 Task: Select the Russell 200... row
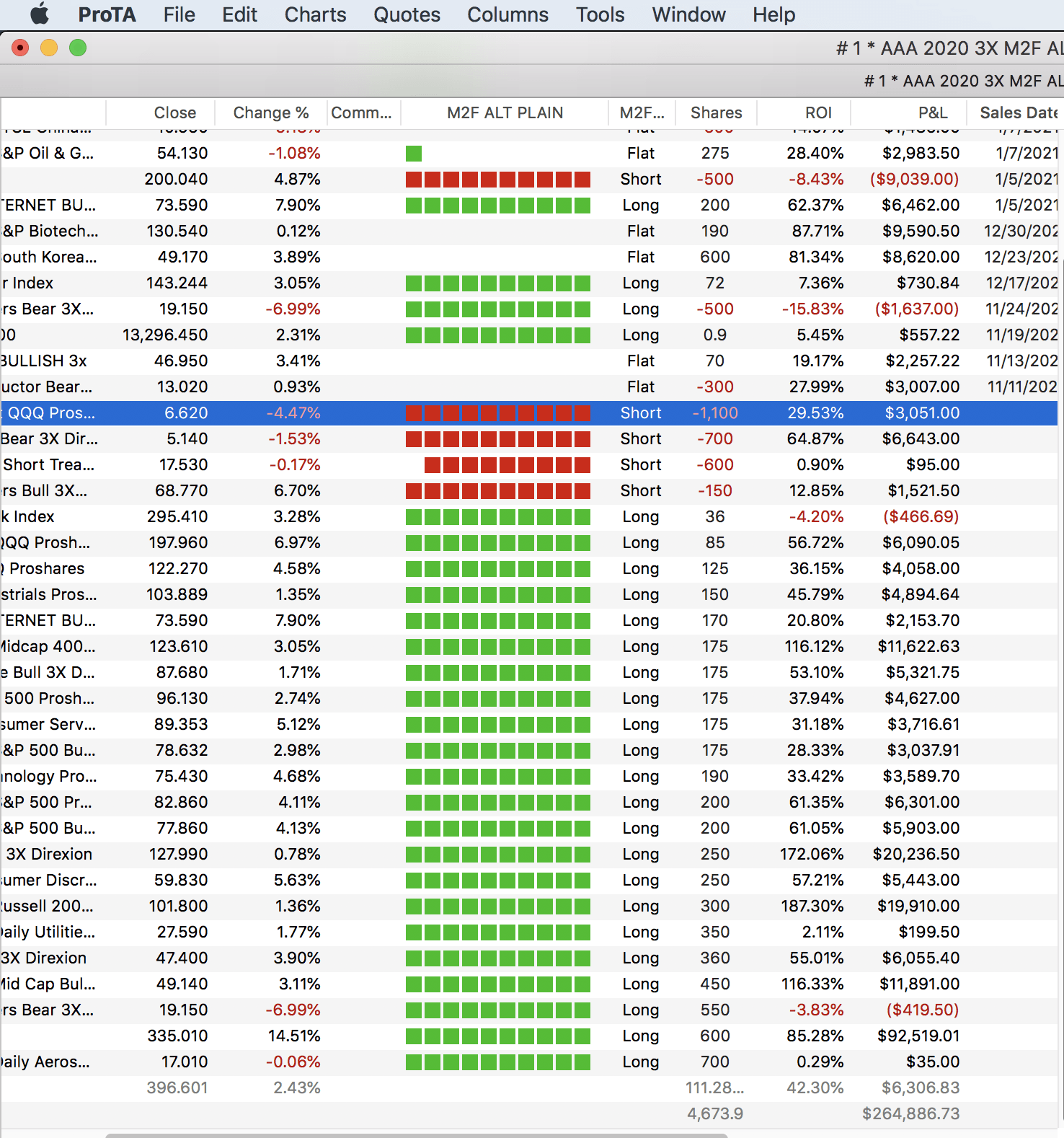(x=529, y=907)
